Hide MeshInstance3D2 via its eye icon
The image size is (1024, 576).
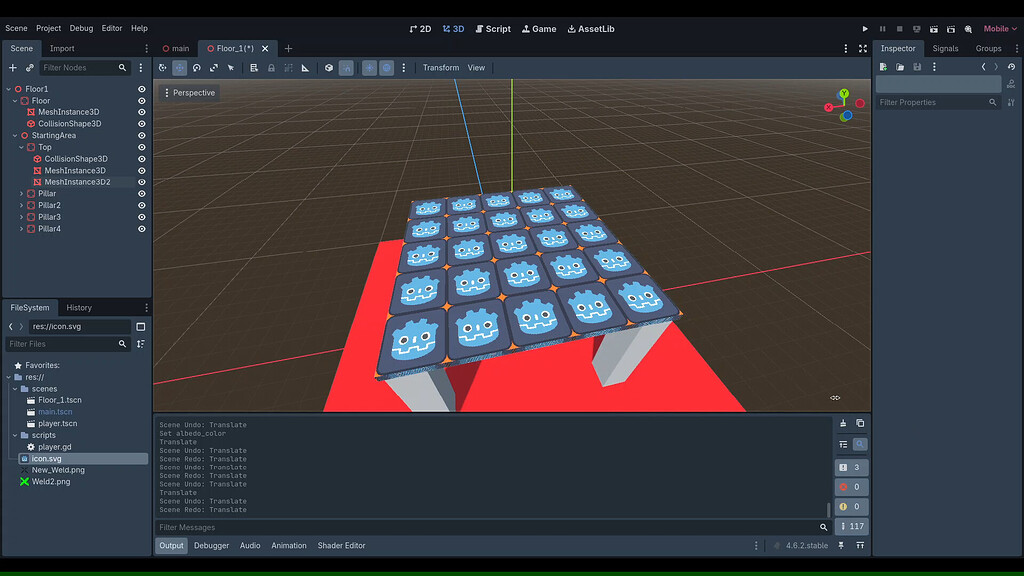pos(142,182)
